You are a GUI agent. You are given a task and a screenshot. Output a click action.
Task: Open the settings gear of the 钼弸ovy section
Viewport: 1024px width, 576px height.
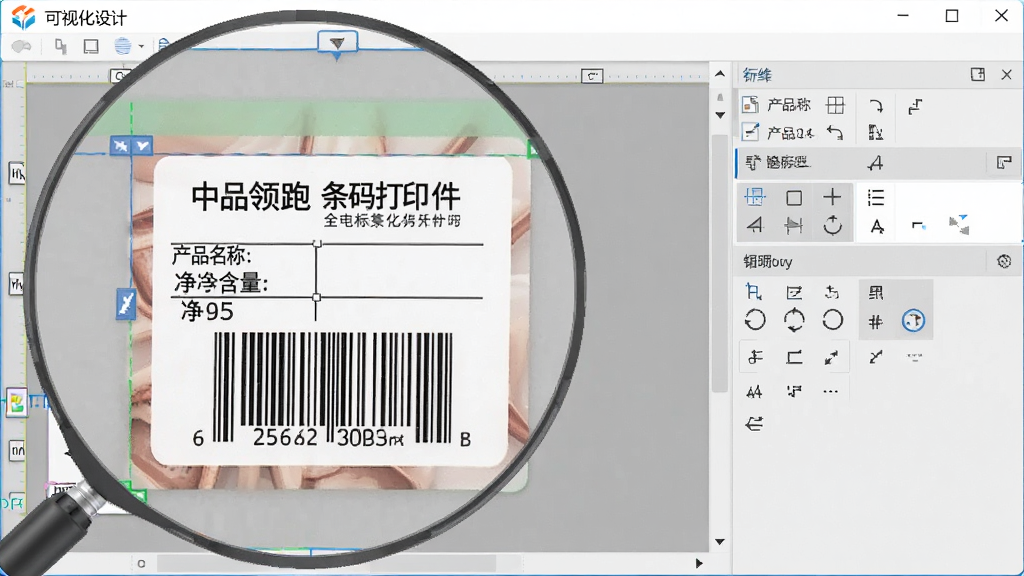click(x=1004, y=262)
